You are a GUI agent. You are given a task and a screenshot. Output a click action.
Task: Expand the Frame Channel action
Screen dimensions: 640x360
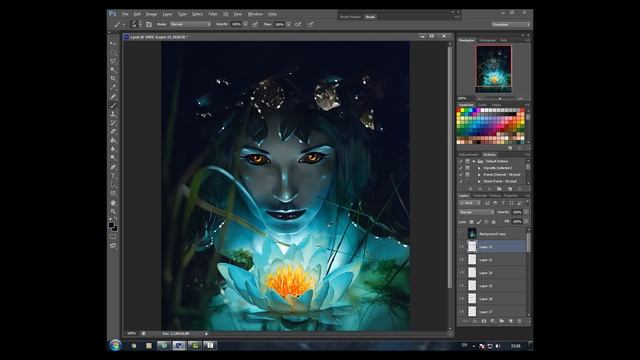[479, 174]
